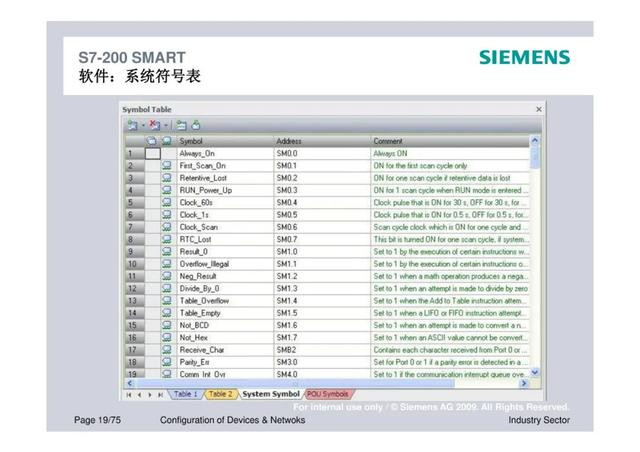The height and width of the screenshot is (452, 640).
Task: Click the Address column header
Action: [322, 141]
